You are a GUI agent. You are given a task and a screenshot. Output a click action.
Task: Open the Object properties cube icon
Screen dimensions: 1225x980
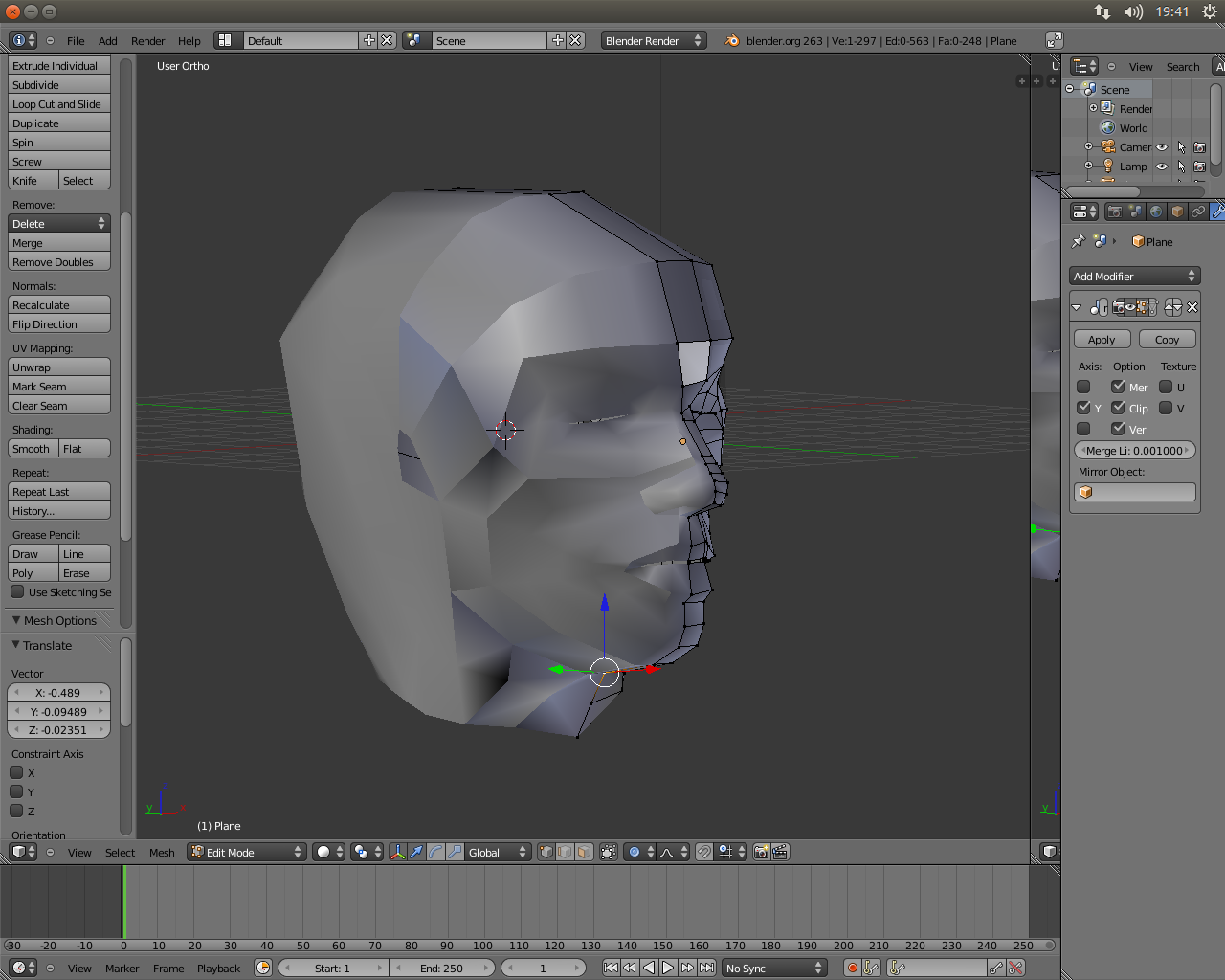click(1177, 212)
